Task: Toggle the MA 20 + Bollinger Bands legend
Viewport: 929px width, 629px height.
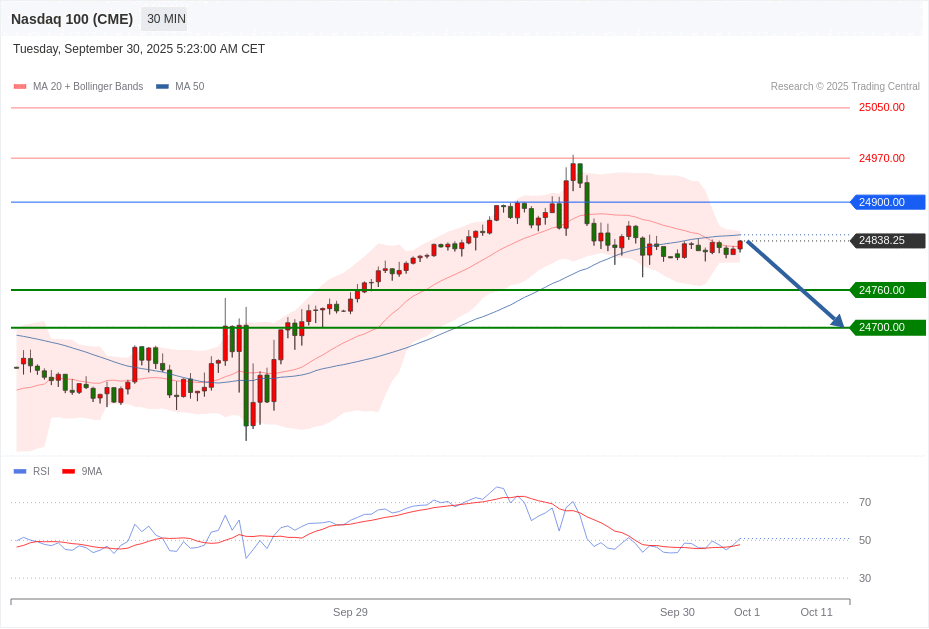Action: pos(78,86)
